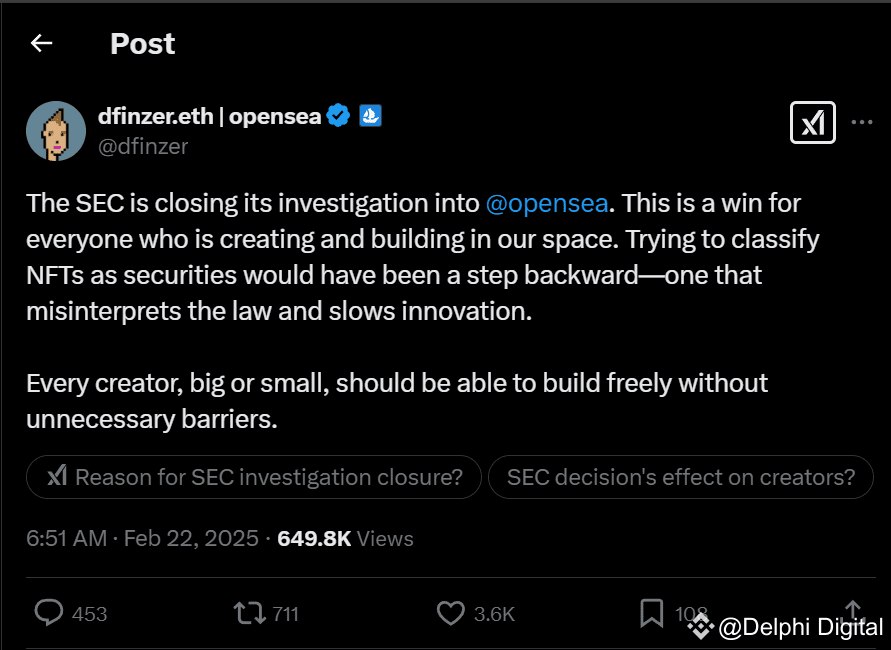The height and width of the screenshot is (650, 891).
Task: Click the Delphi Digital watermark logo
Action: pos(700,627)
